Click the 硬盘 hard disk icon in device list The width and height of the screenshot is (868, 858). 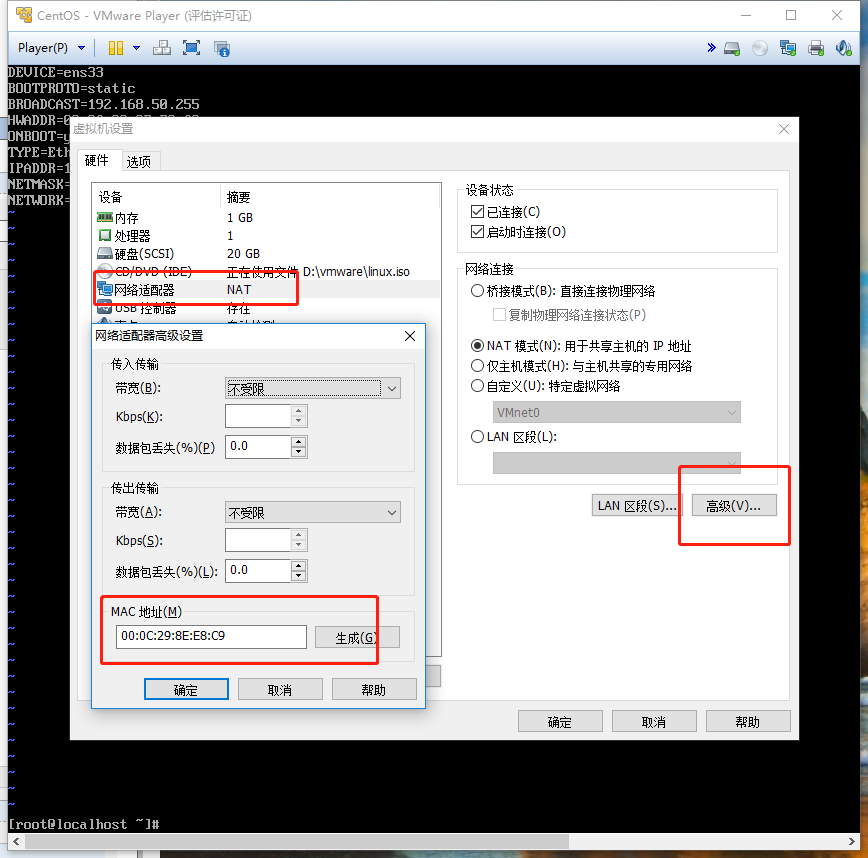coord(105,254)
